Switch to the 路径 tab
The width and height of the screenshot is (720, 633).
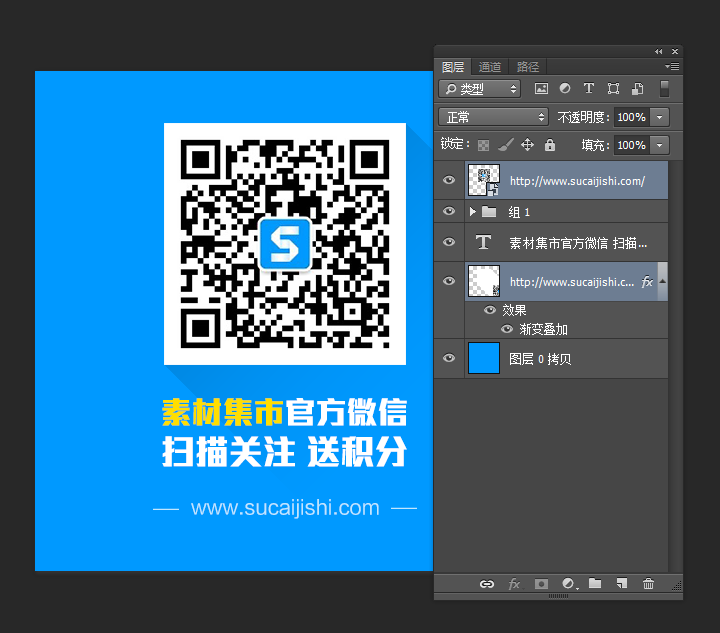pos(528,67)
